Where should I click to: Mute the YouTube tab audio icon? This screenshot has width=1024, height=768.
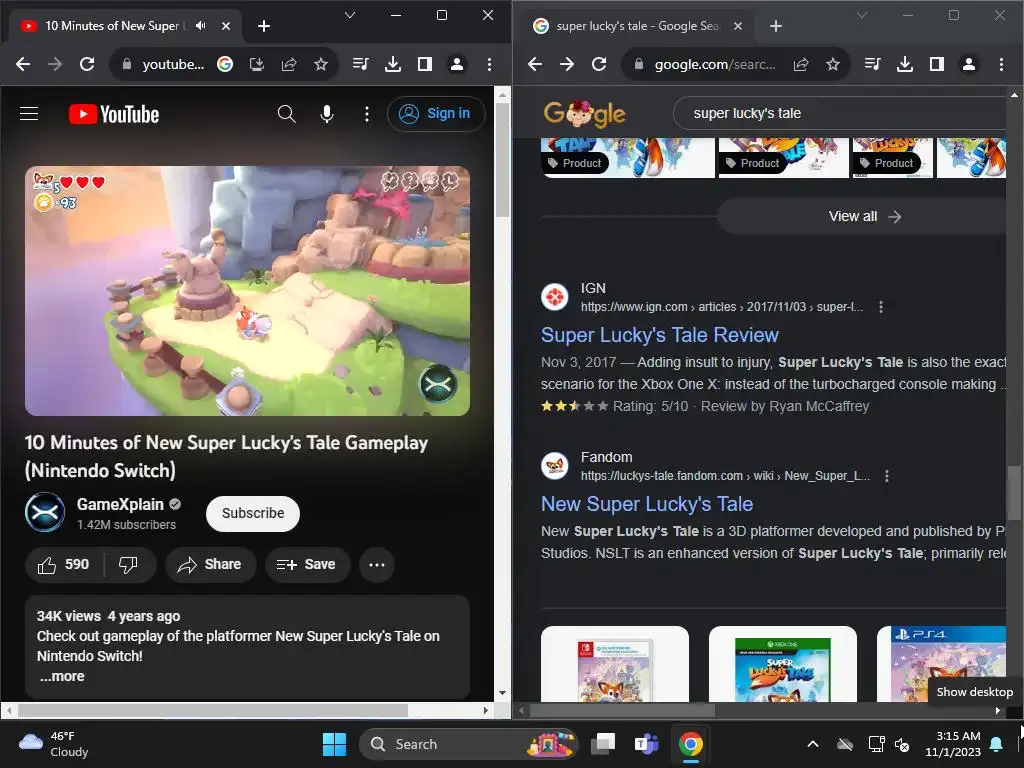(200, 26)
